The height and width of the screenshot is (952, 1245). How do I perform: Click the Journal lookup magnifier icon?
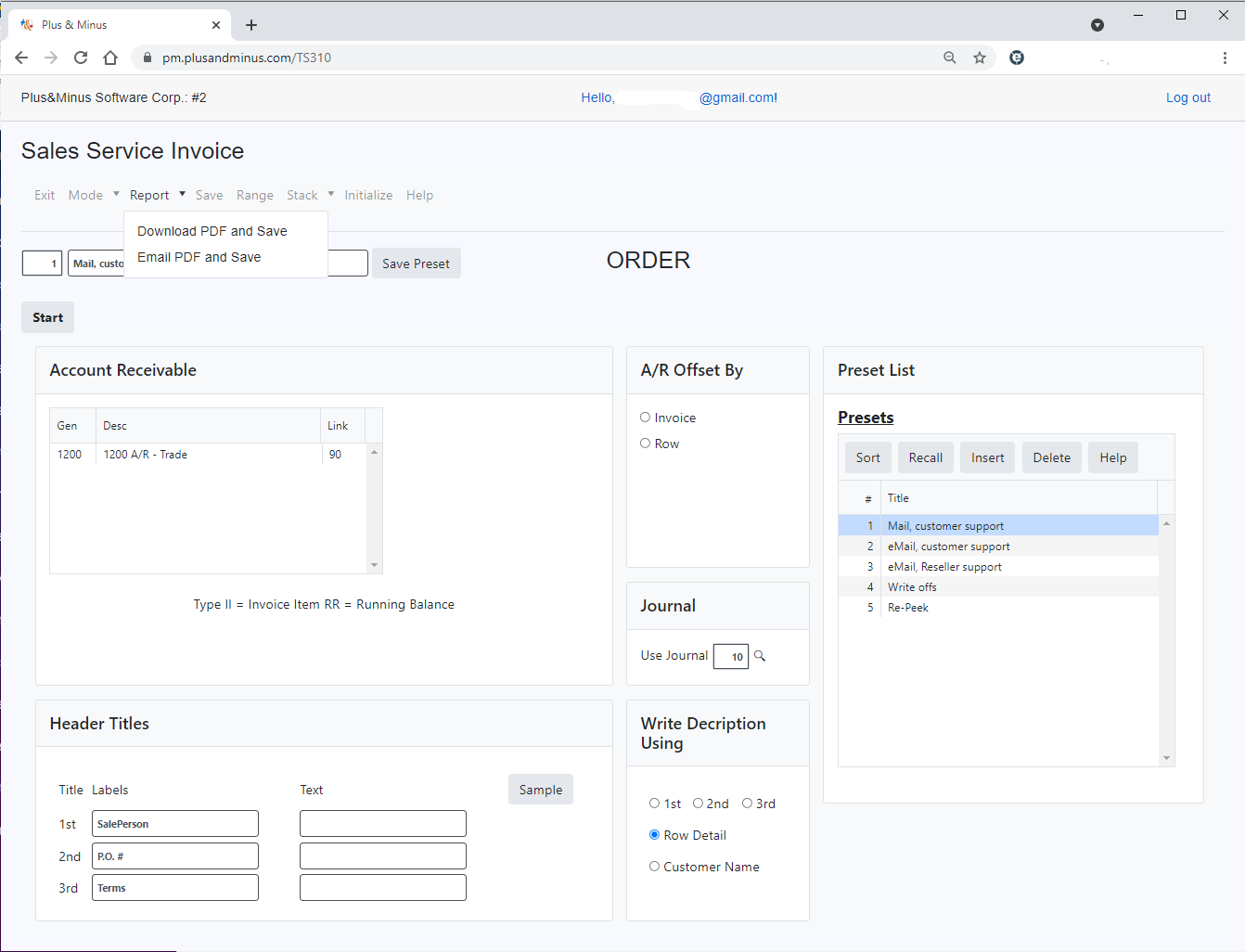pos(760,656)
